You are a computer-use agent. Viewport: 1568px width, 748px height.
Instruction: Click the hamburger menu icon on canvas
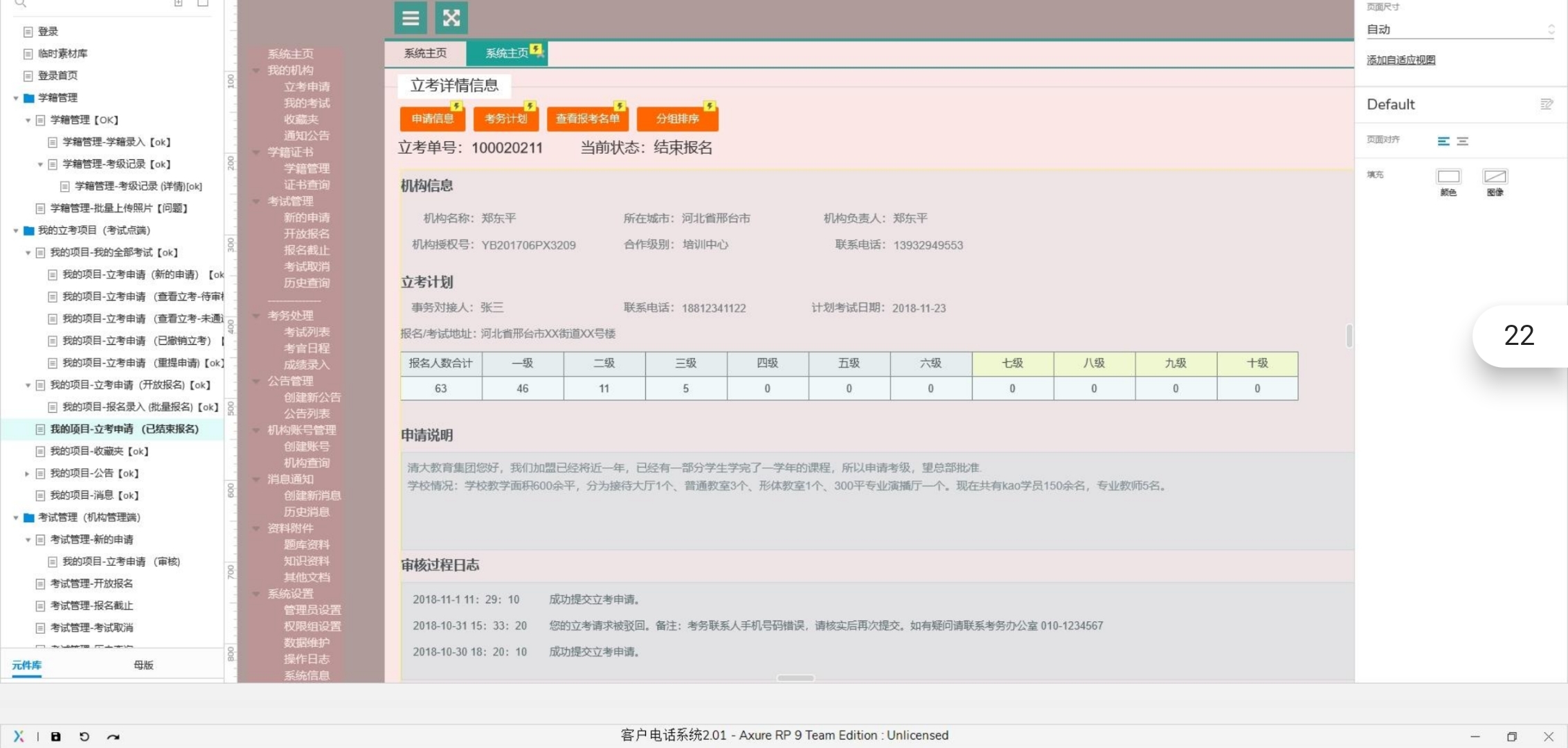click(411, 18)
